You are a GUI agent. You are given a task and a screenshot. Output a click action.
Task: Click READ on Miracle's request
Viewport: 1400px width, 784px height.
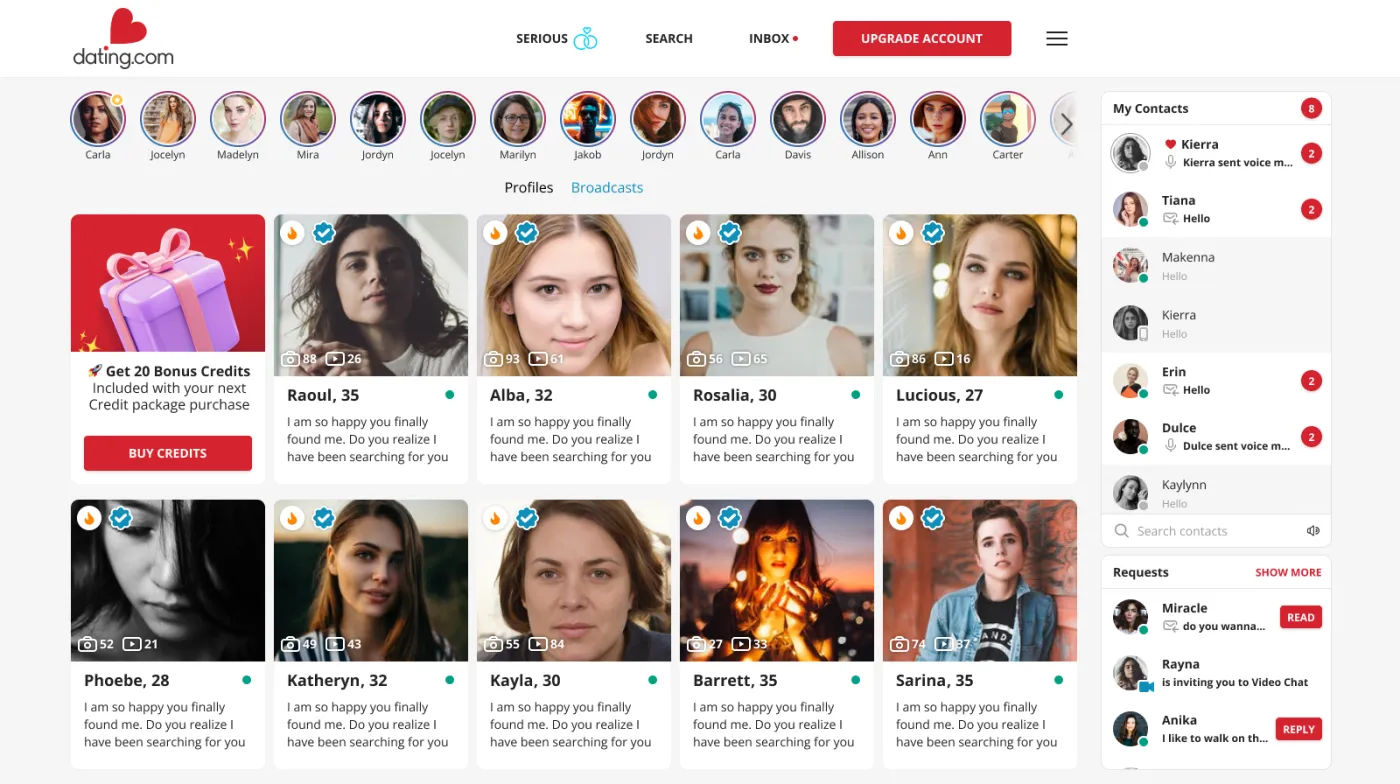pos(1300,617)
